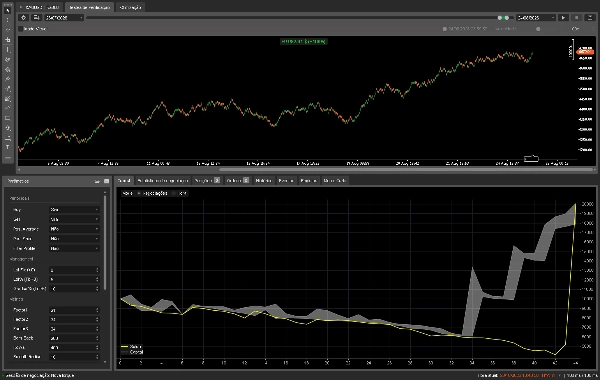Minimize the Parameters panel via header icon

click(97, 181)
